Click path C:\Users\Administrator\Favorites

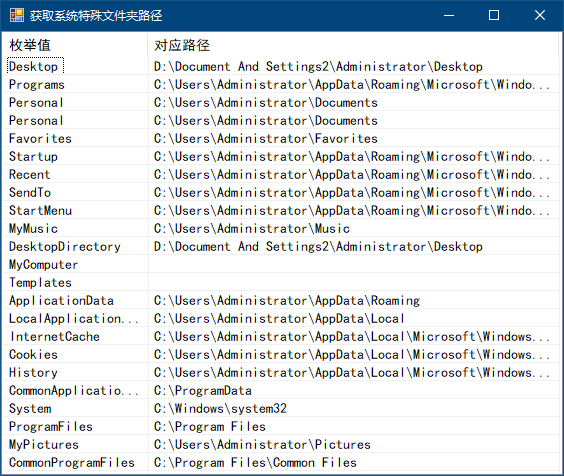(x=266, y=139)
